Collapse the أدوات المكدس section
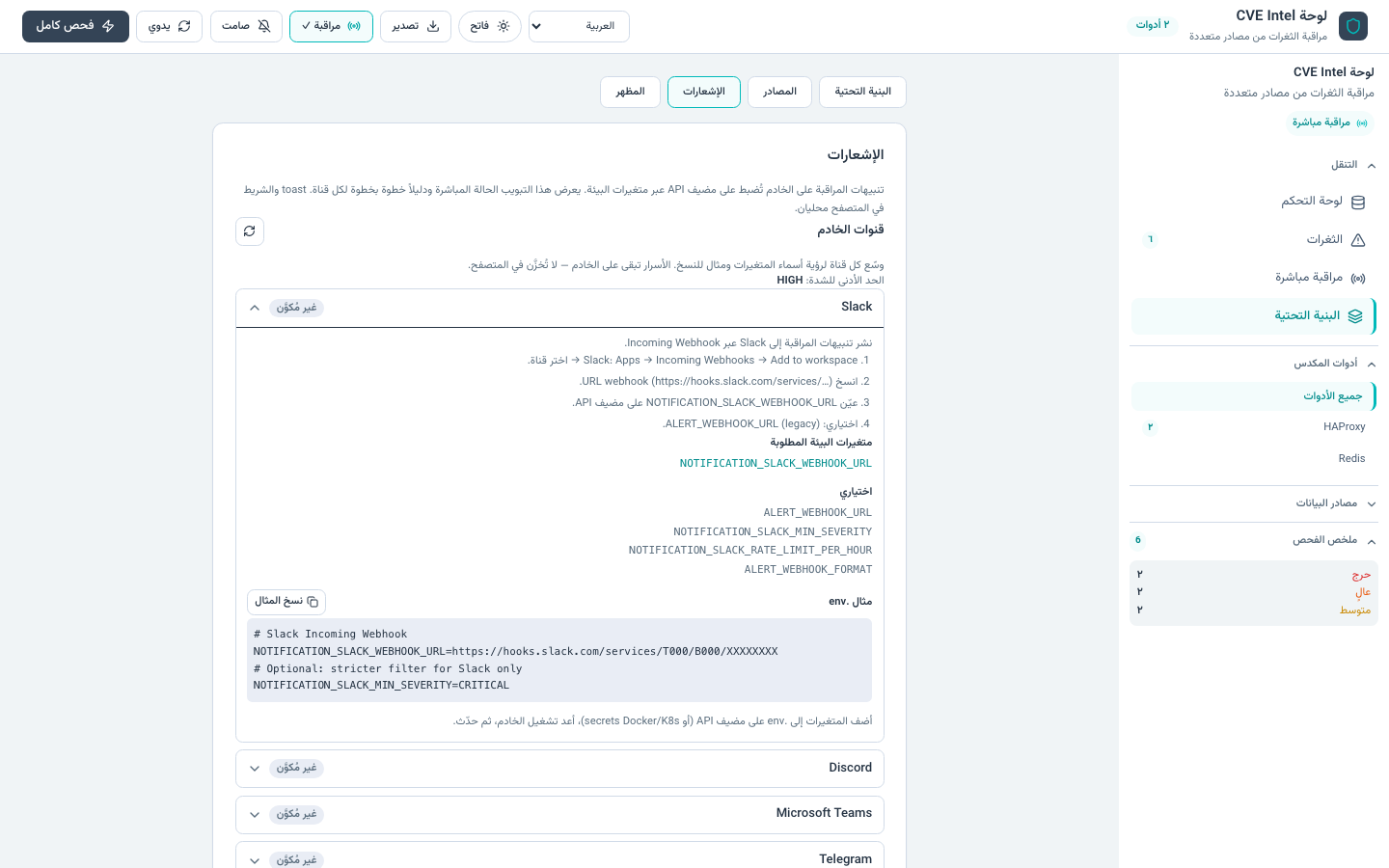Image resolution: width=1389 pixels, height=868 pixels. coord(1254,364)
